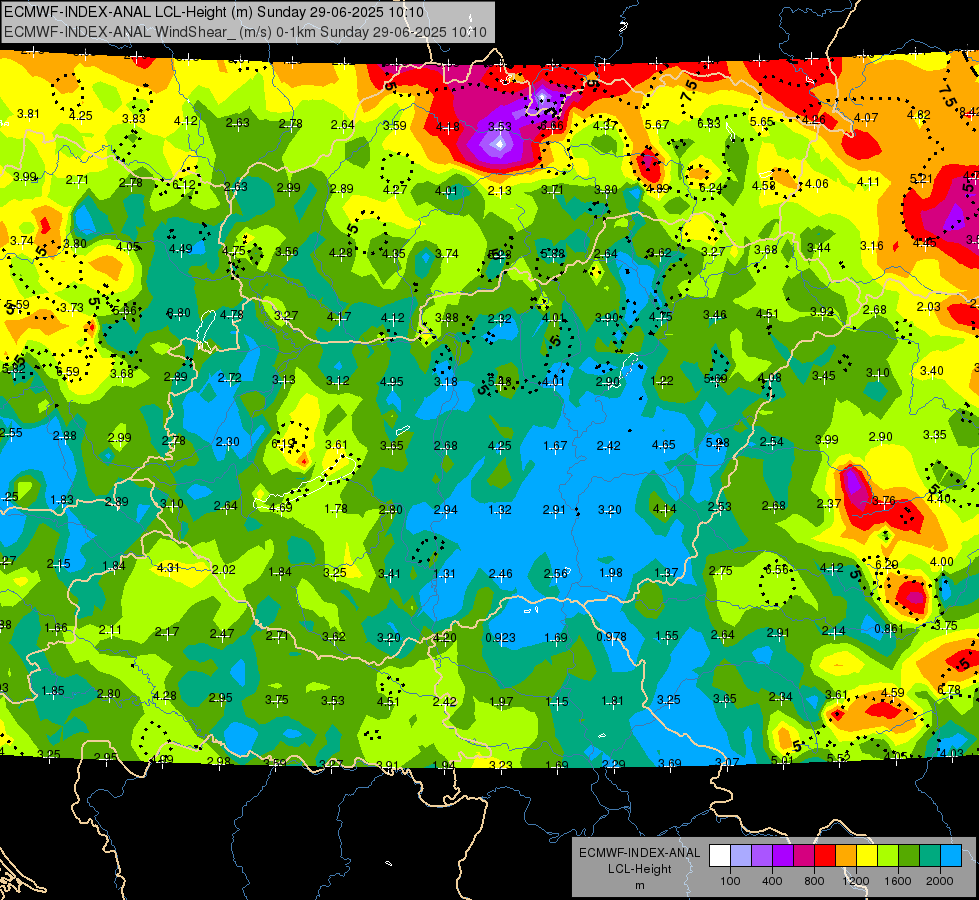
Task: Click the map value 1.22
Action: pyautogui.click(x=662, y=380)
